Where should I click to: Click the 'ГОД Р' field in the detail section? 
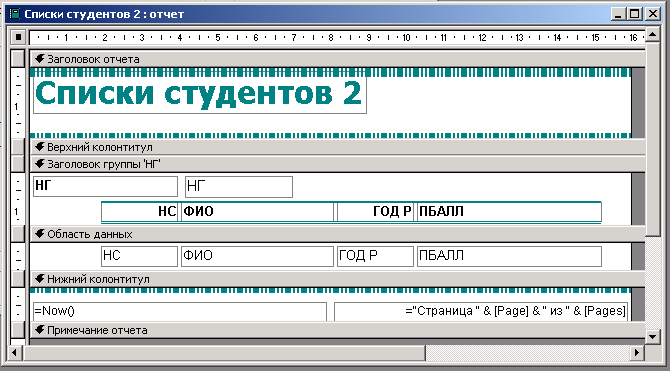point(375,256)
